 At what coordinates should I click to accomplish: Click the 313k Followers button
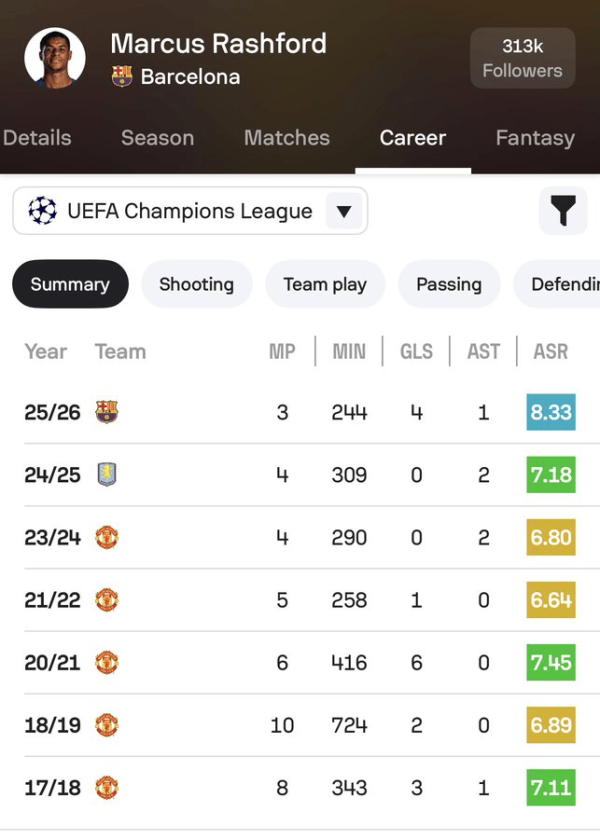click(x=522, y=58)
